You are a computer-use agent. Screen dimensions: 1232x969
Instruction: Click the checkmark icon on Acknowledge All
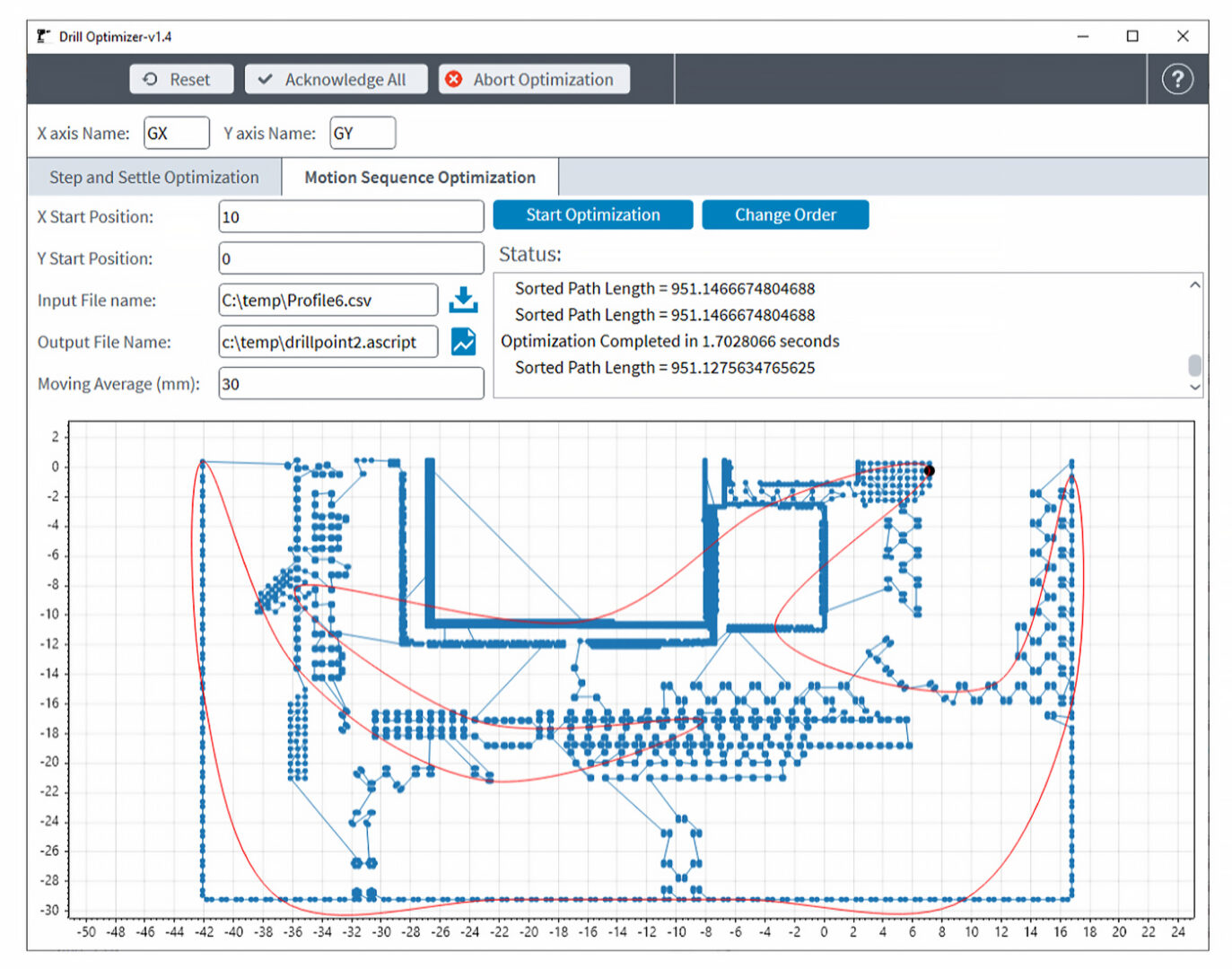[x=264, y=79]
